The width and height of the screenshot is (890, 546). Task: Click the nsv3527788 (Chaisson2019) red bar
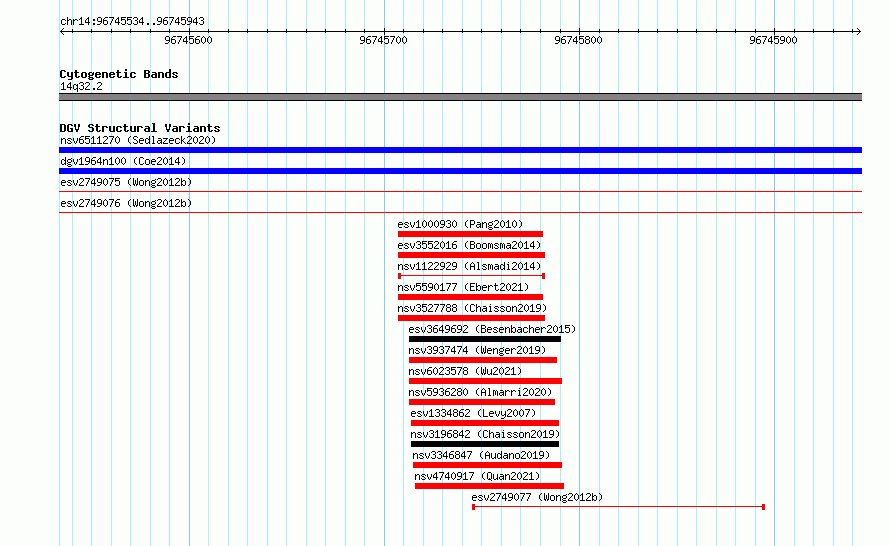(472, 318)
